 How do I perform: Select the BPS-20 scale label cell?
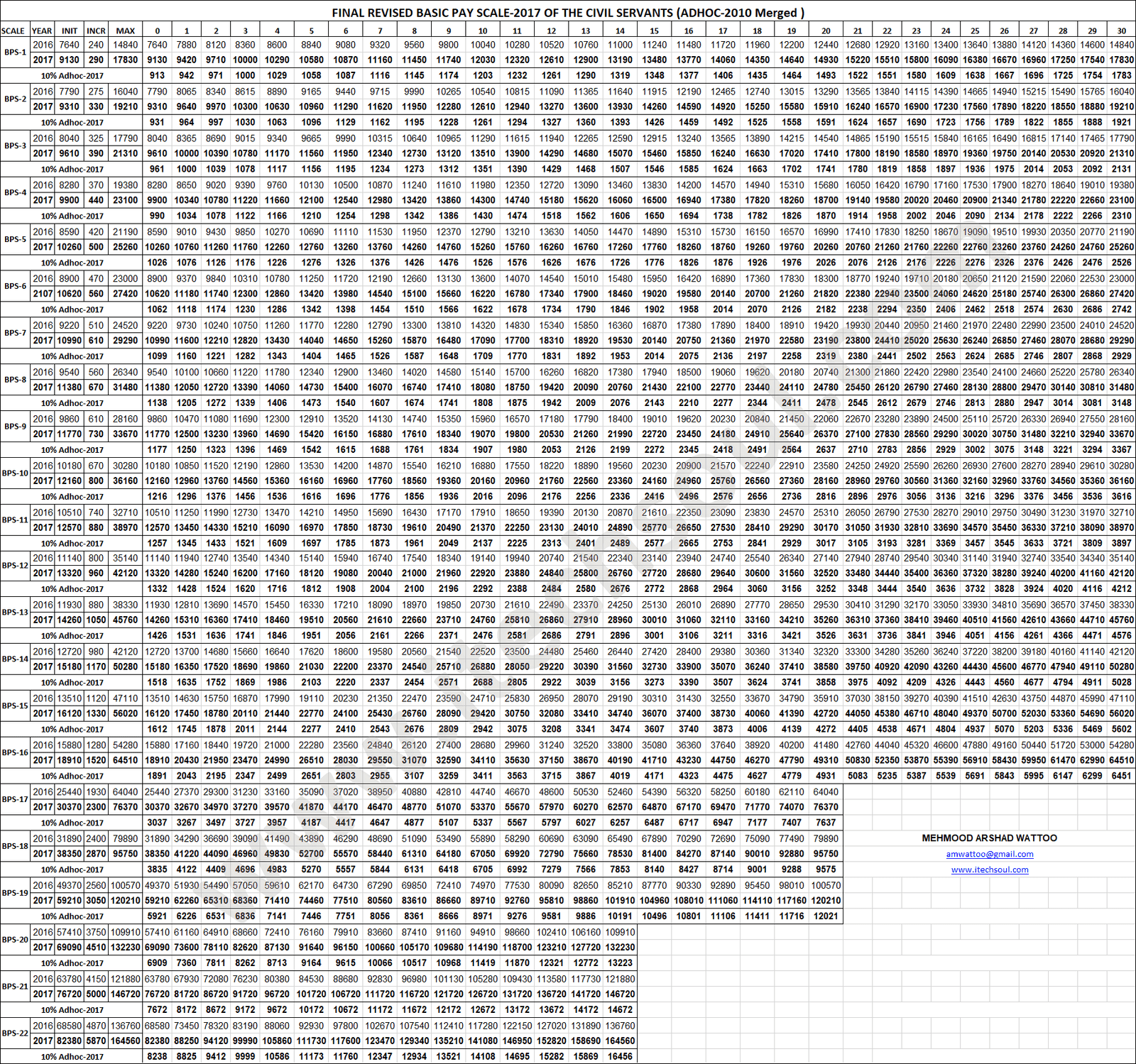click(15, 940)
